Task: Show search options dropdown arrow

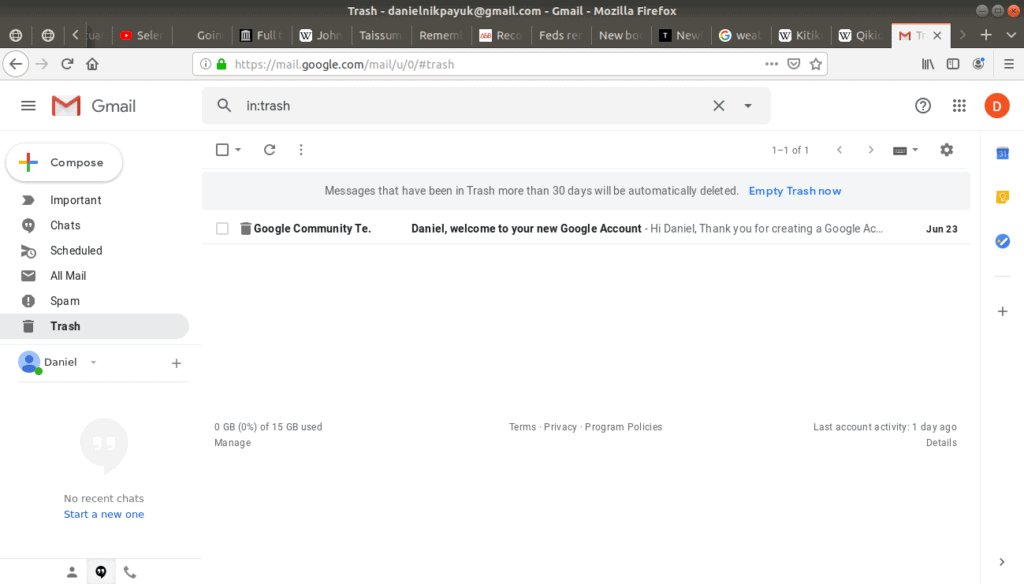Action: [x=748, y=106]
